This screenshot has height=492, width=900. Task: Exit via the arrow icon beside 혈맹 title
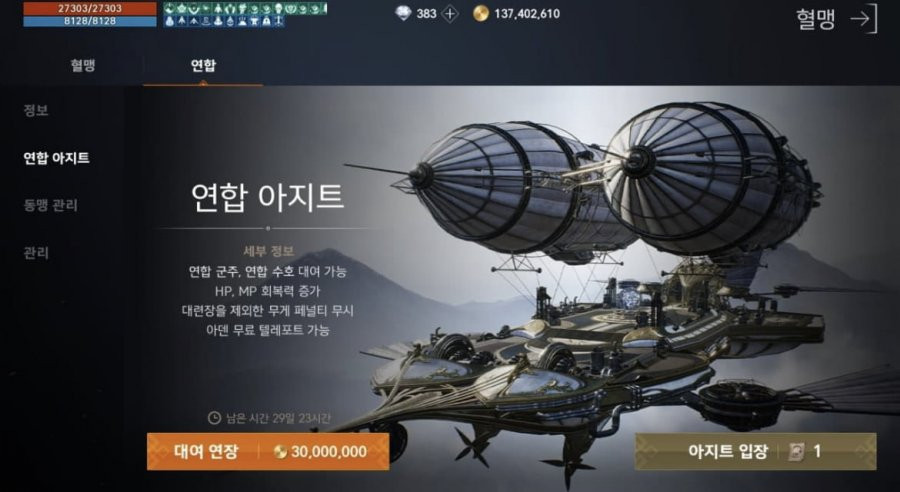[864, 19]
